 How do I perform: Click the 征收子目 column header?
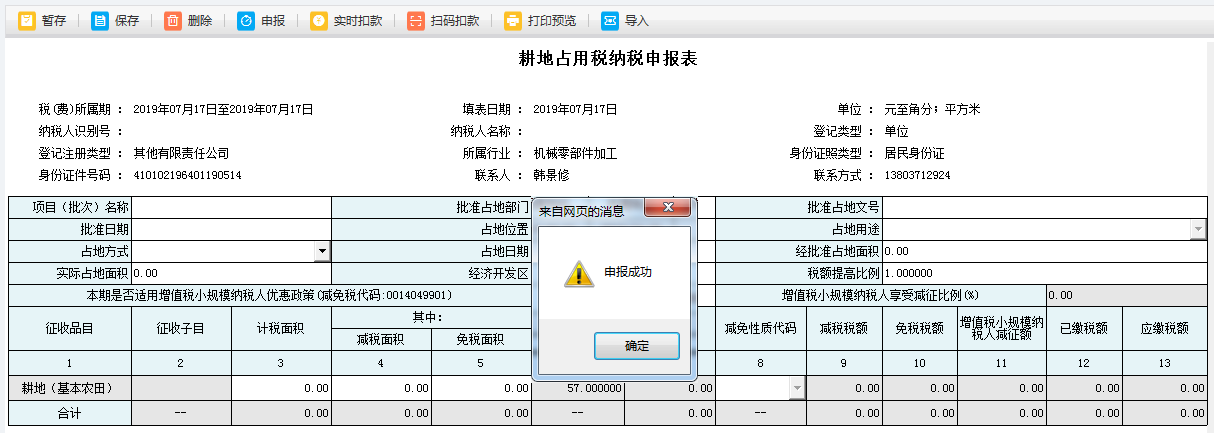(181, 327)
